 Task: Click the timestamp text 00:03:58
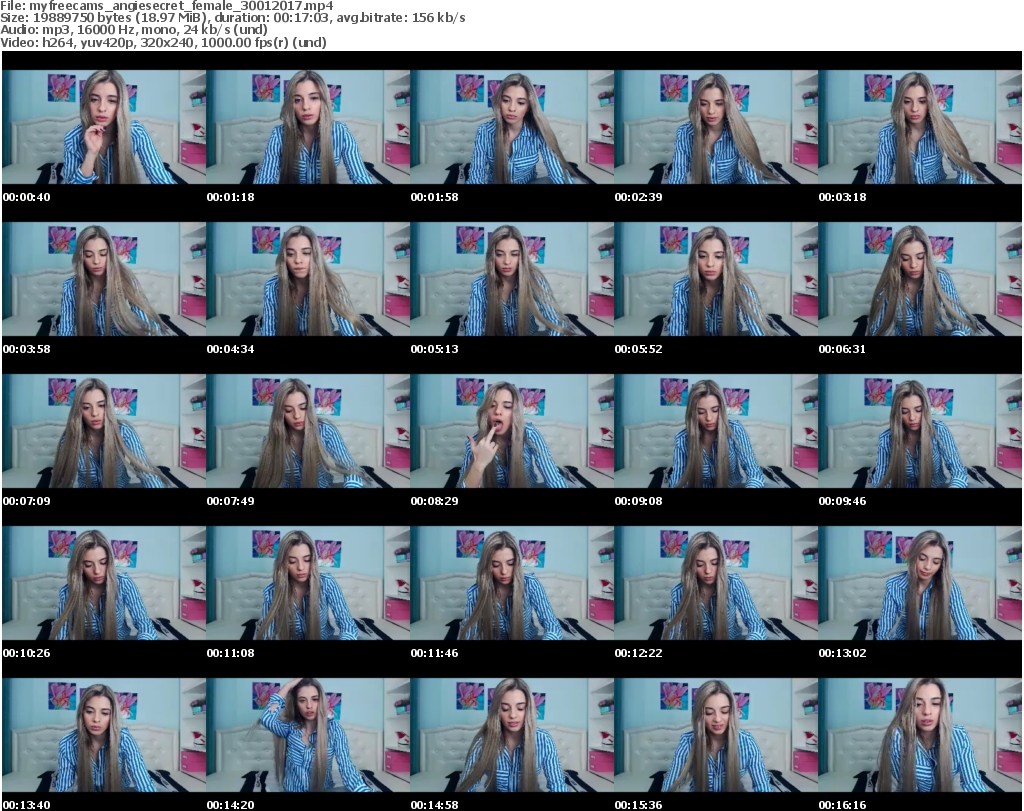[x=26, y=349]
